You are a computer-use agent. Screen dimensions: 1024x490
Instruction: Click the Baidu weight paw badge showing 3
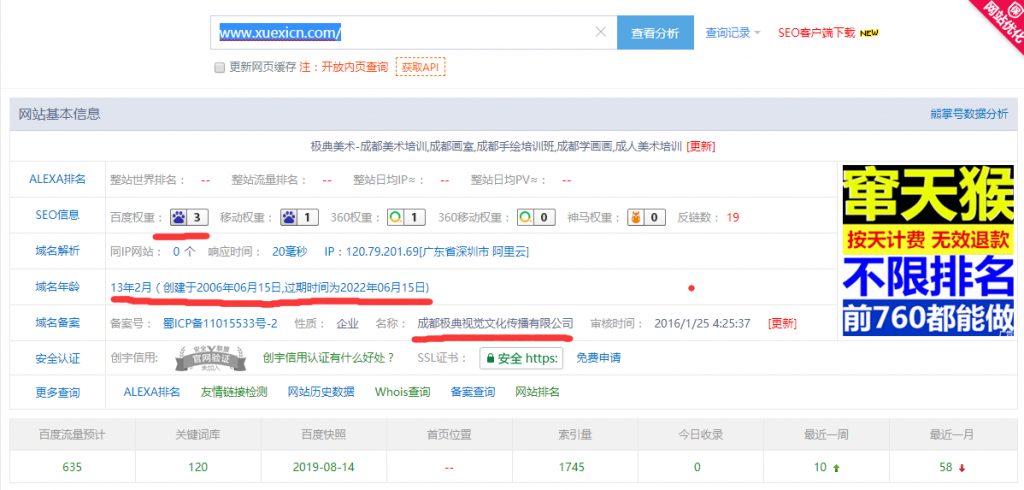pos(189,217)
